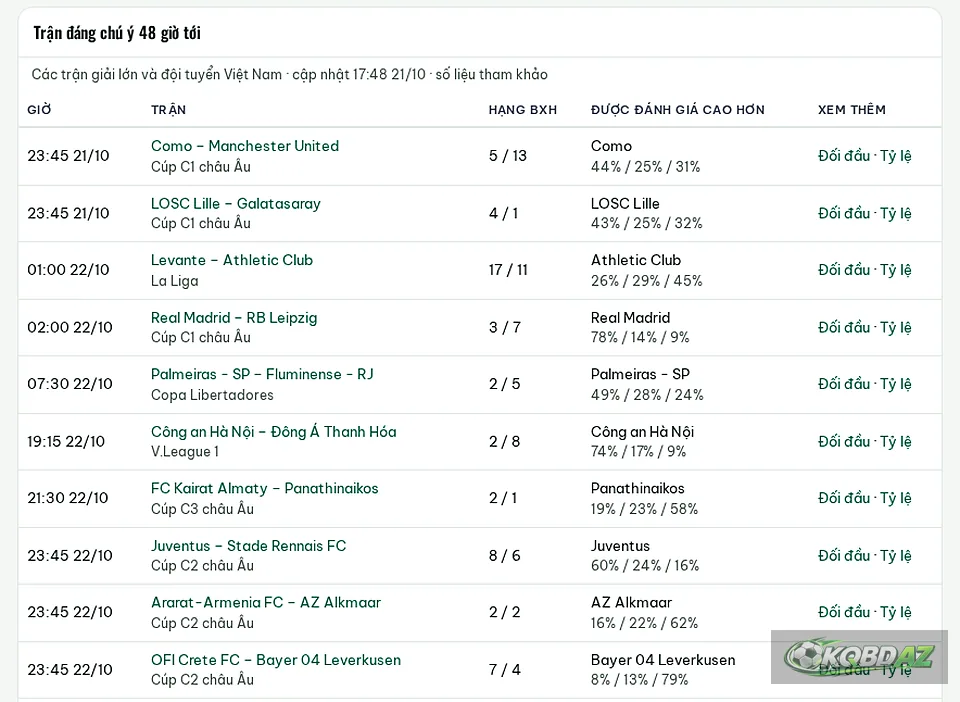The image size is (960, 702).
Task: Click "Đối đầu" in the Juventus row
Action: 844,555
